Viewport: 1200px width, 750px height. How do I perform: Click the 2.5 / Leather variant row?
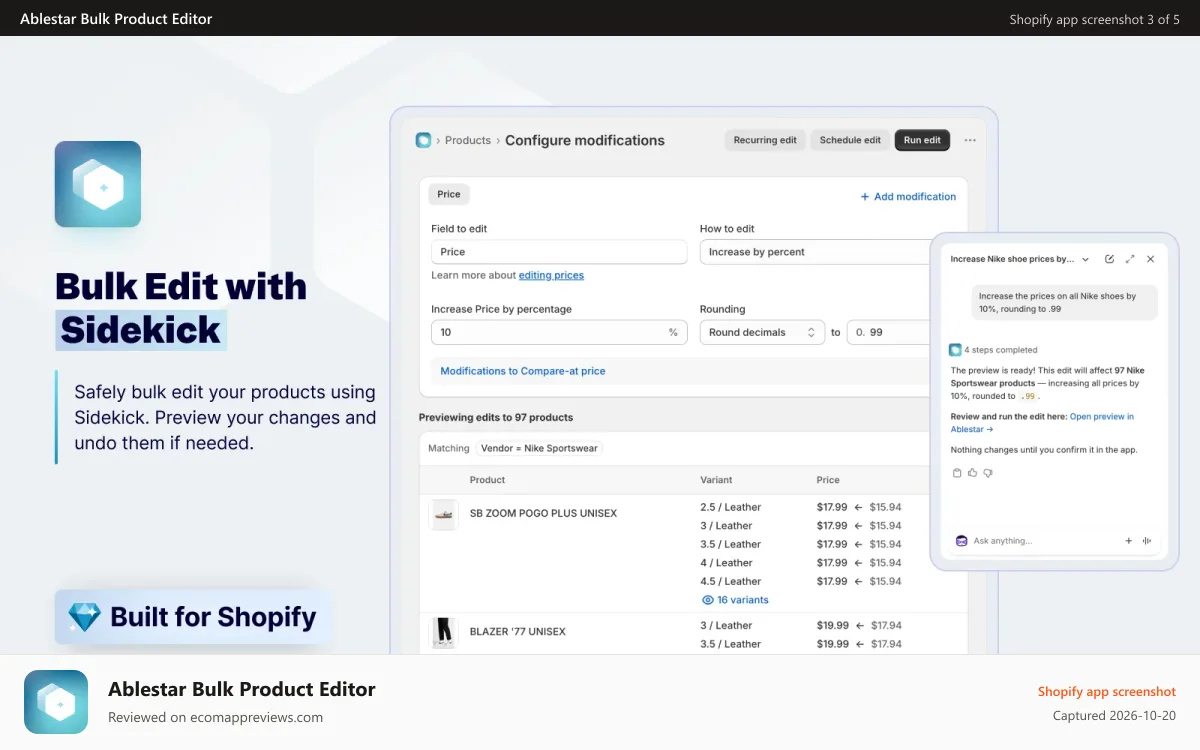click(x=731, y=507)
